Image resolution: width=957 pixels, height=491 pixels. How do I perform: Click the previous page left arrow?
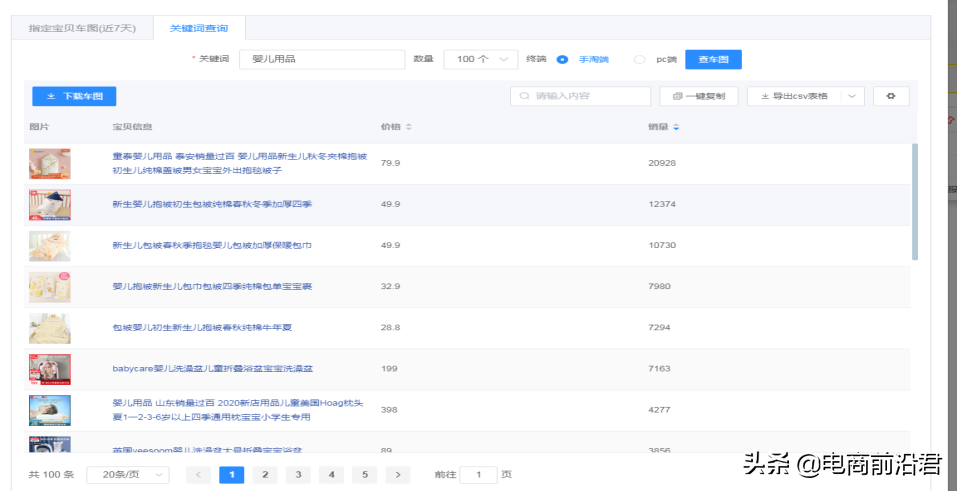click(199, 475)
